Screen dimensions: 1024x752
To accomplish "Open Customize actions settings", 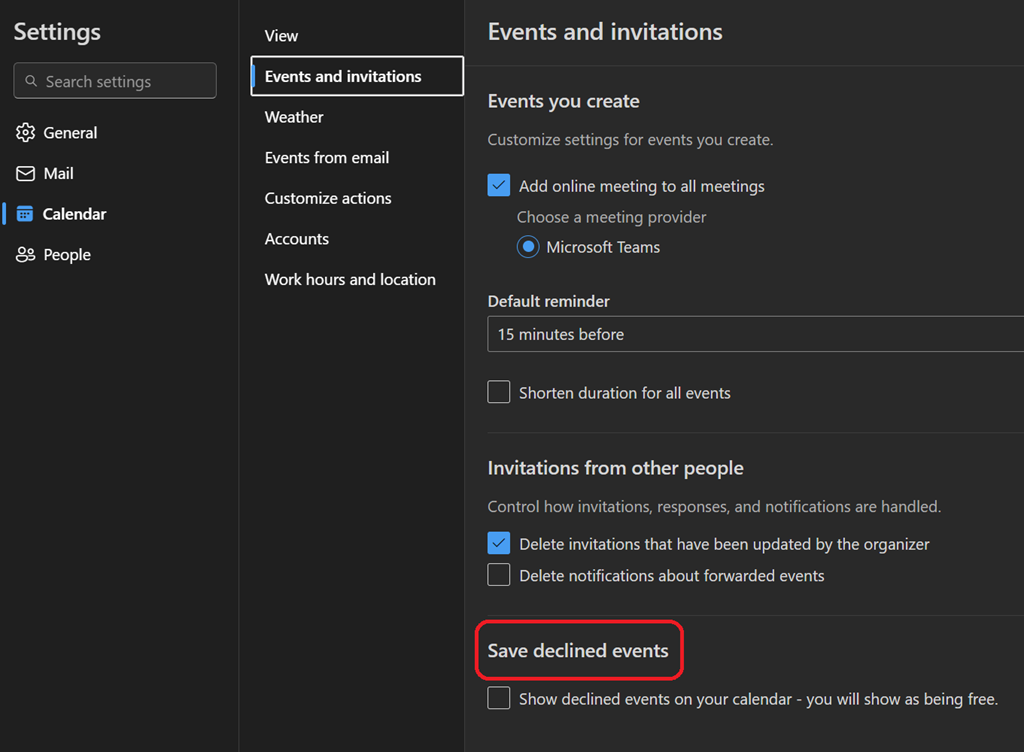I will pos(328,198).
